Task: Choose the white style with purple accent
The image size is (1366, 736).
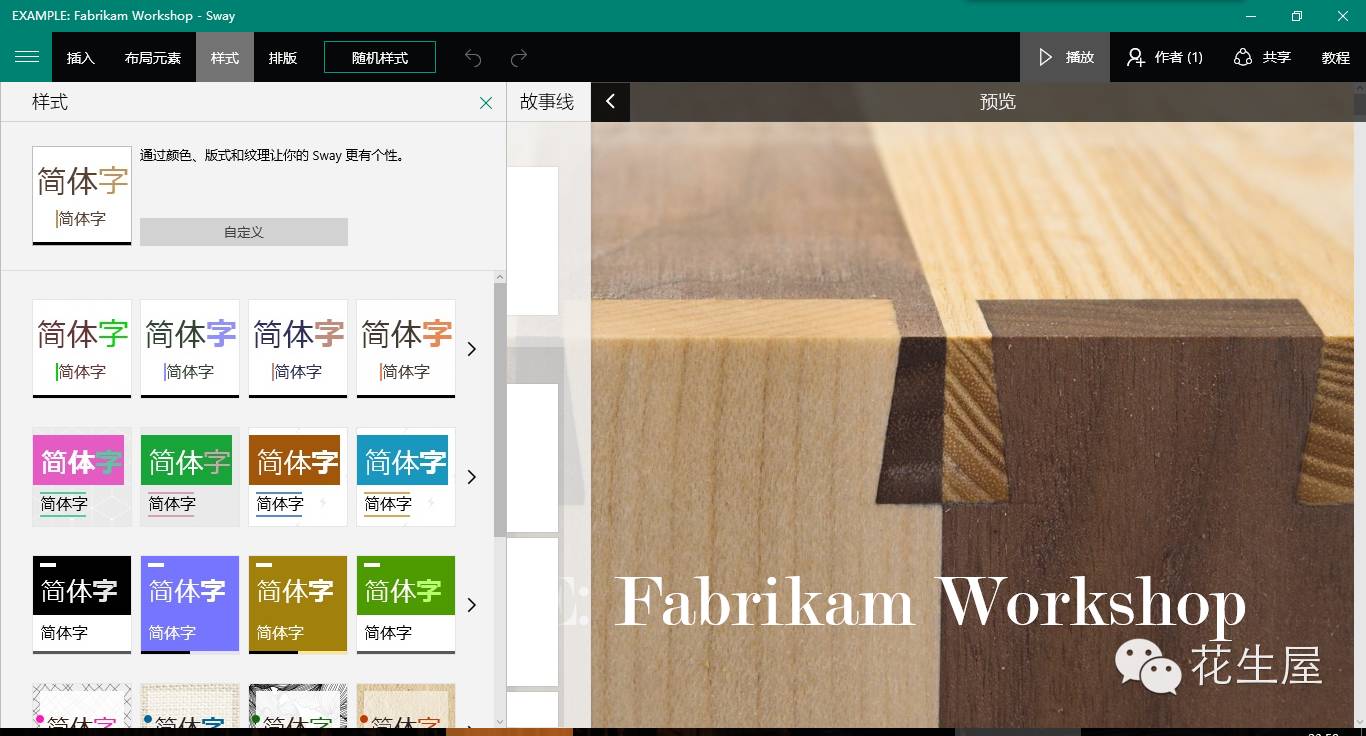Action: tap(190, 348)
